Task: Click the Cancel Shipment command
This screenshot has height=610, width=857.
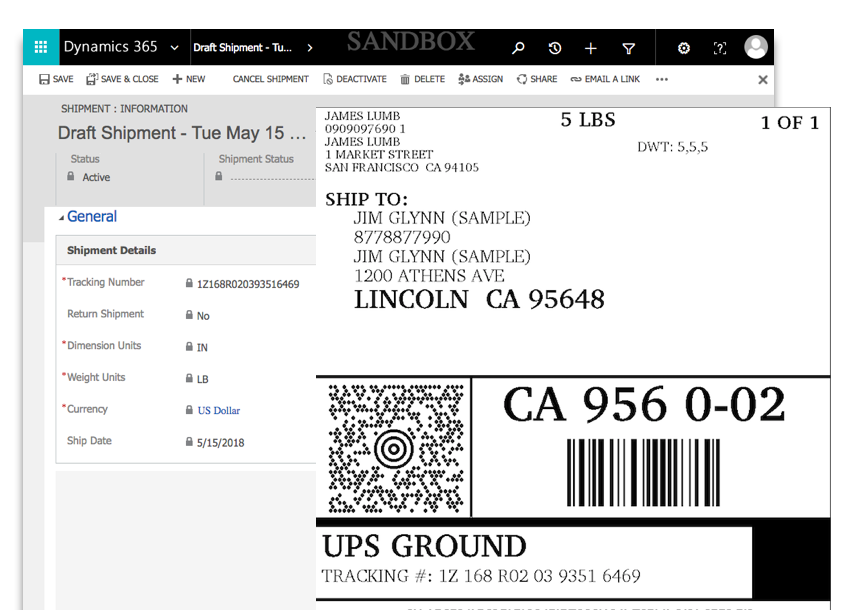Action: coord(271,79)
